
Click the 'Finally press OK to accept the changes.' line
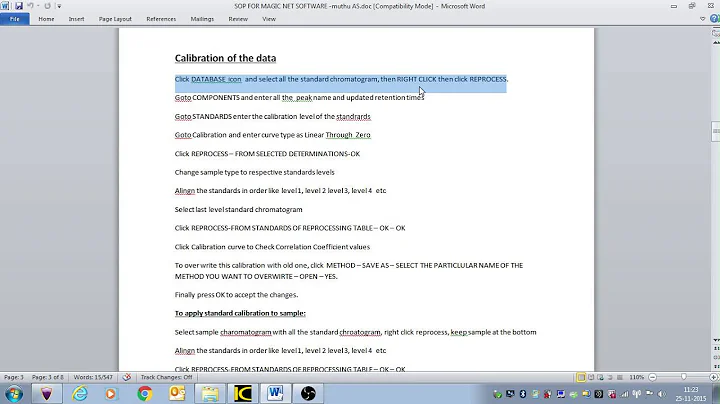pos(236,295)
